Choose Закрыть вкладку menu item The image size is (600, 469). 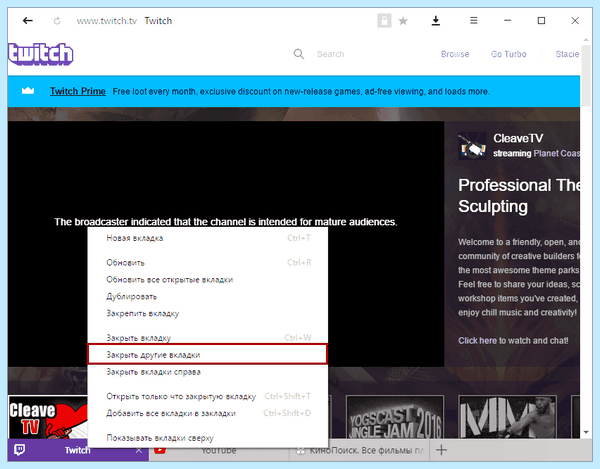pos(208,338)
